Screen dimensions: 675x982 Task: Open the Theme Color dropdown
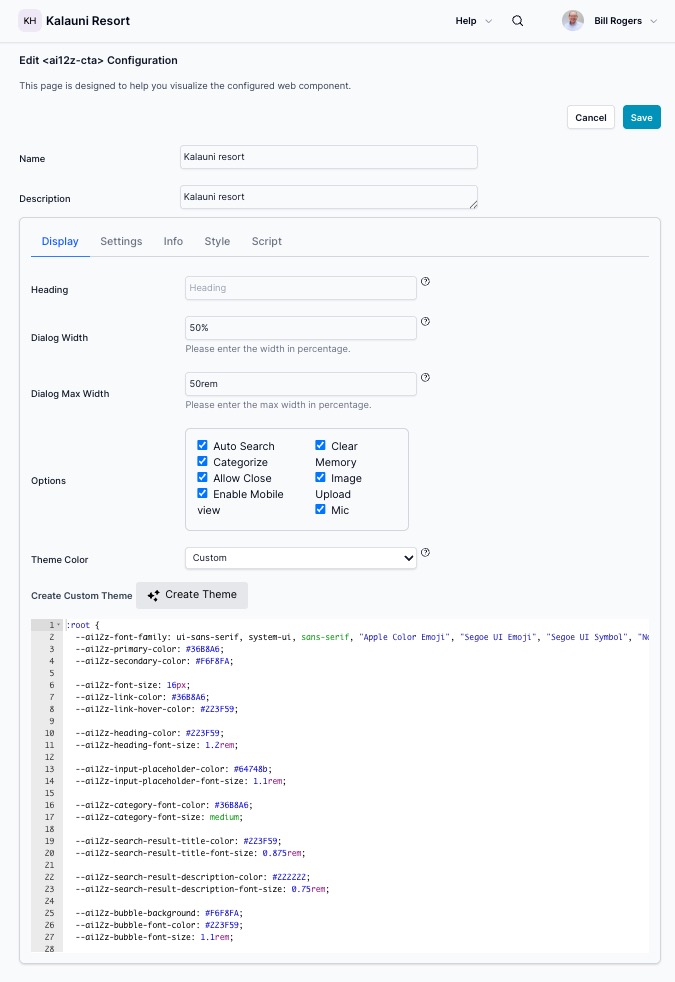300,558
